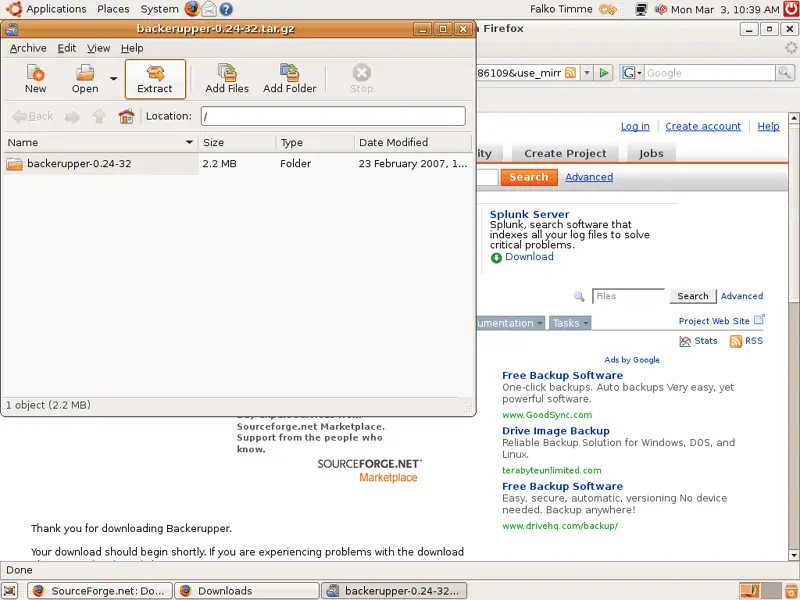Switch to the Downloads window in the taskbar
The height and width of the screenshot is (600, 800).
(247, 591)
